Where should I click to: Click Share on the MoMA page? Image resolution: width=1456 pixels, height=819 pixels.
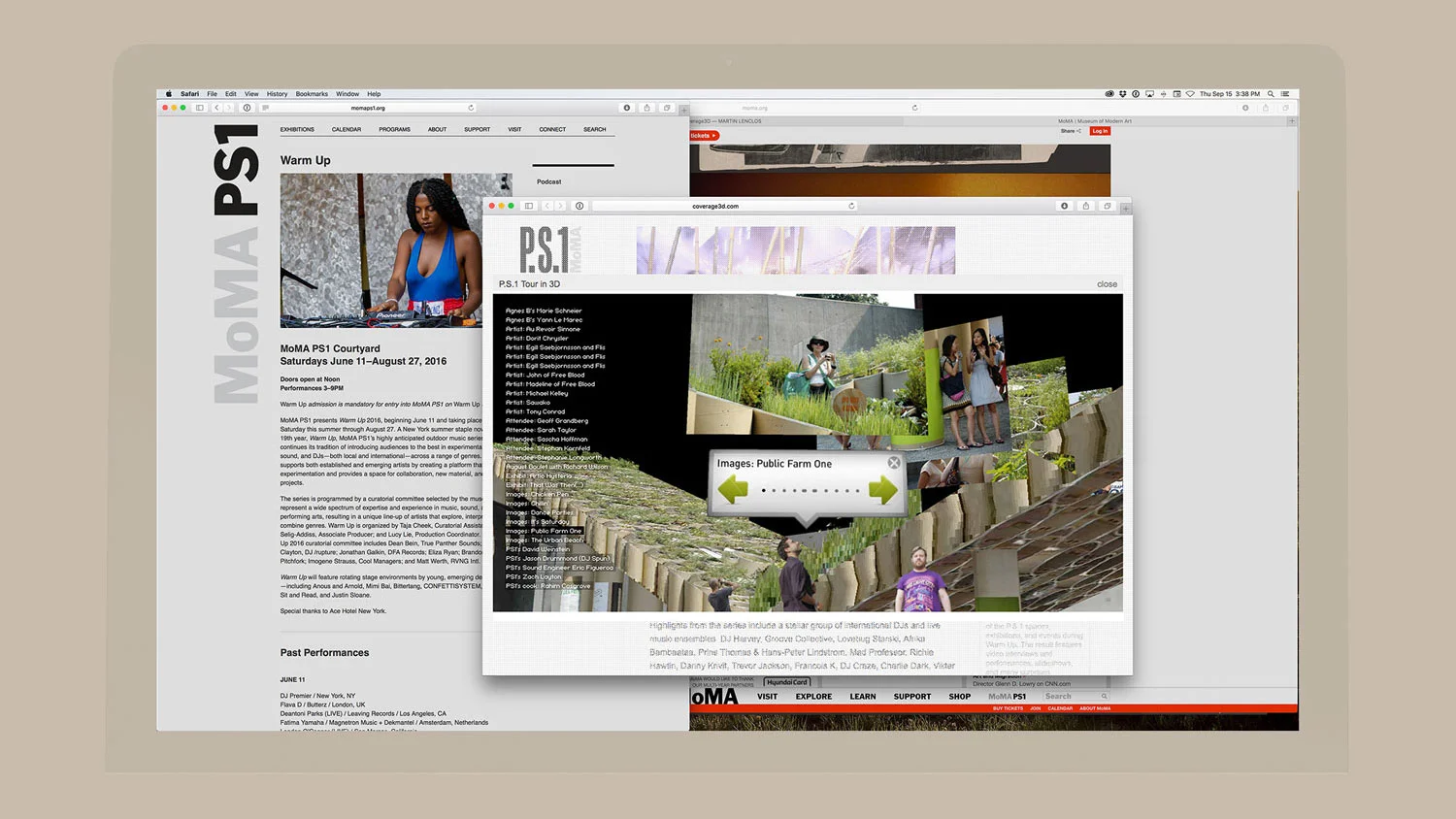[x=1070, y=131]
